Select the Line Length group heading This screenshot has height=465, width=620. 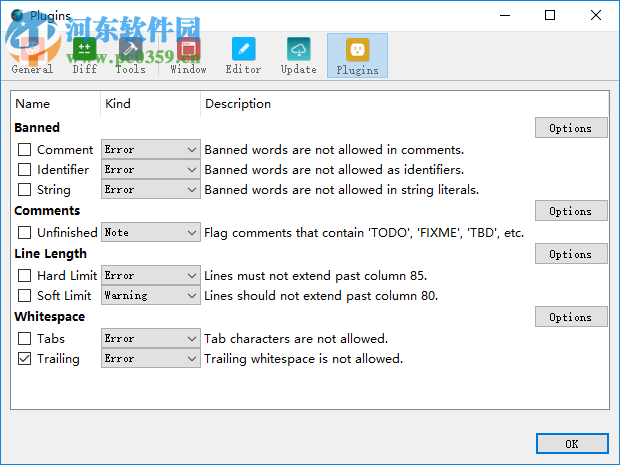pyautogui.click(x=51, y=254)
